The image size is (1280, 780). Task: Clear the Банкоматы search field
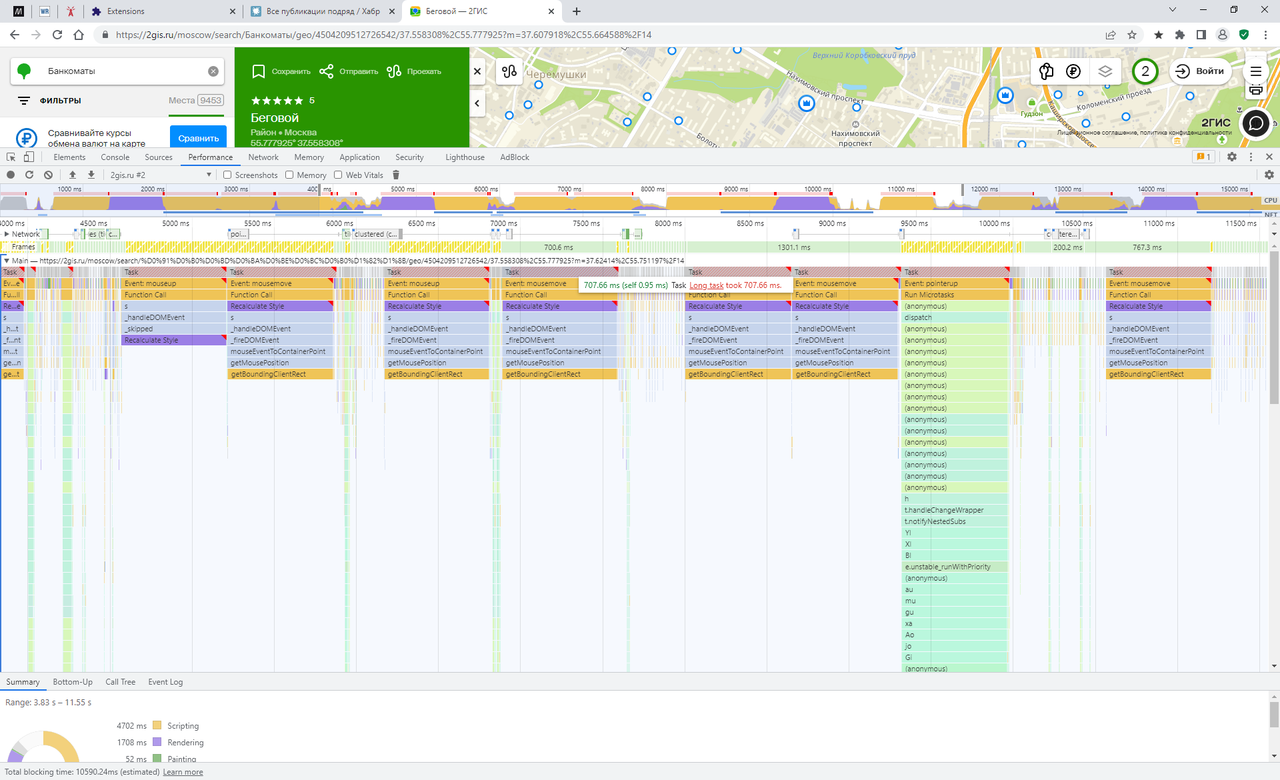[x=213, y=71]
